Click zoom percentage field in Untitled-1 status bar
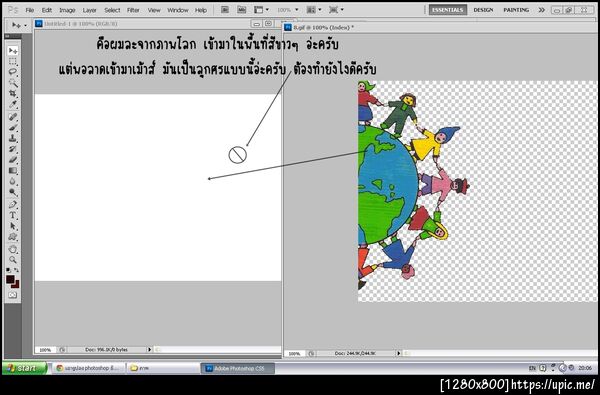 (x=45, y=350)
